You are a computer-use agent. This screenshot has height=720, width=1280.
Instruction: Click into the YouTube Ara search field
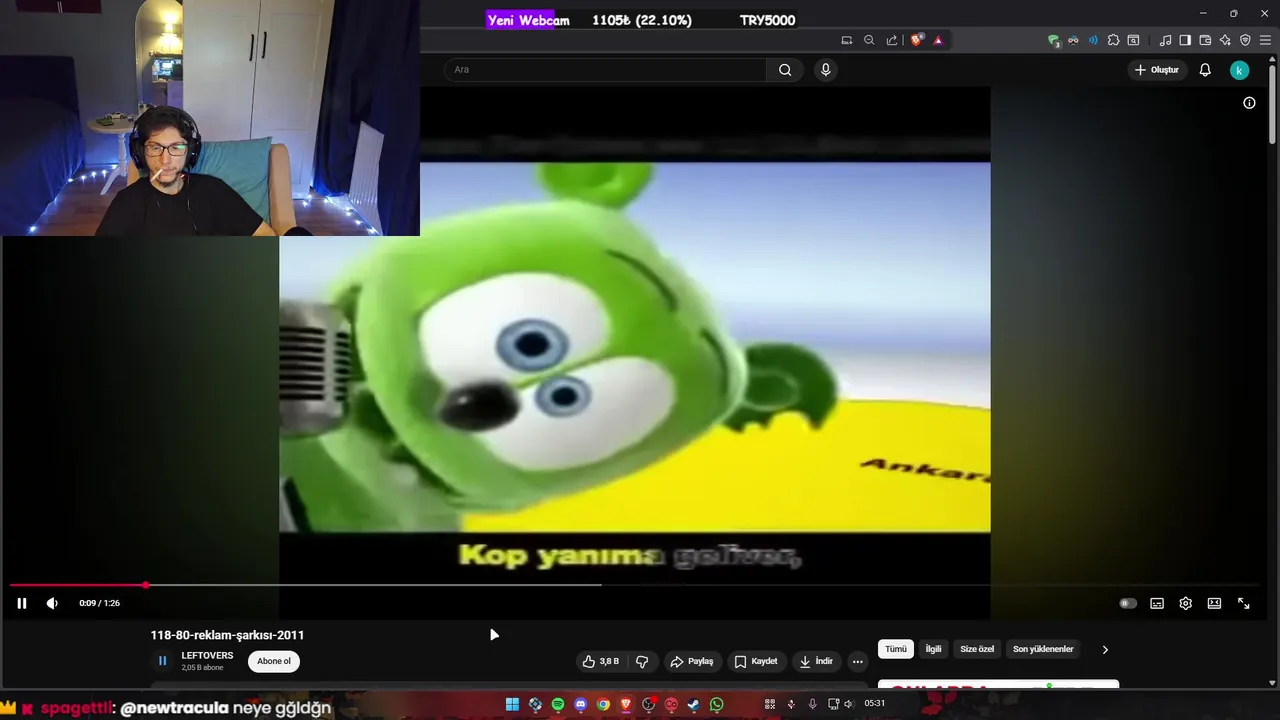point(605,70)
